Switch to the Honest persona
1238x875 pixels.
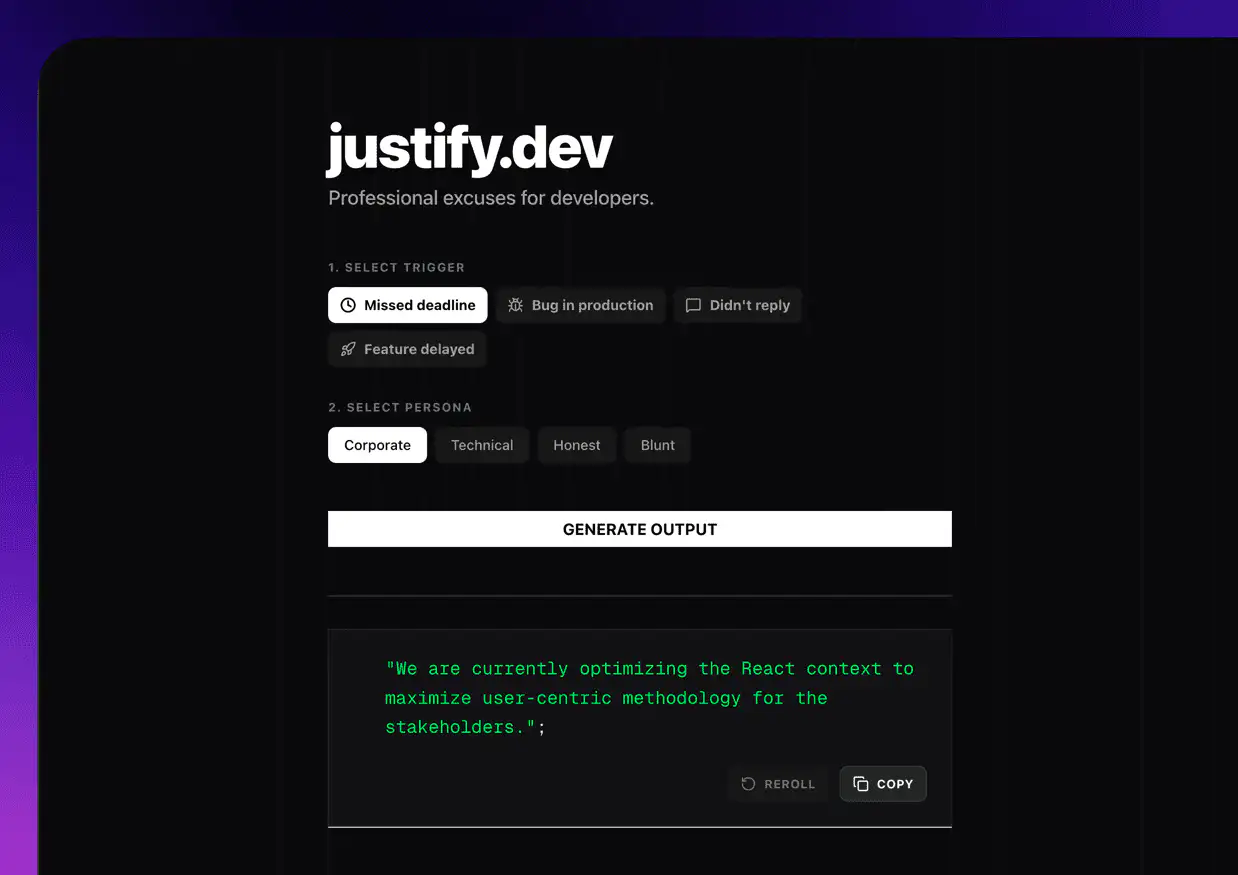pos(577,445)
